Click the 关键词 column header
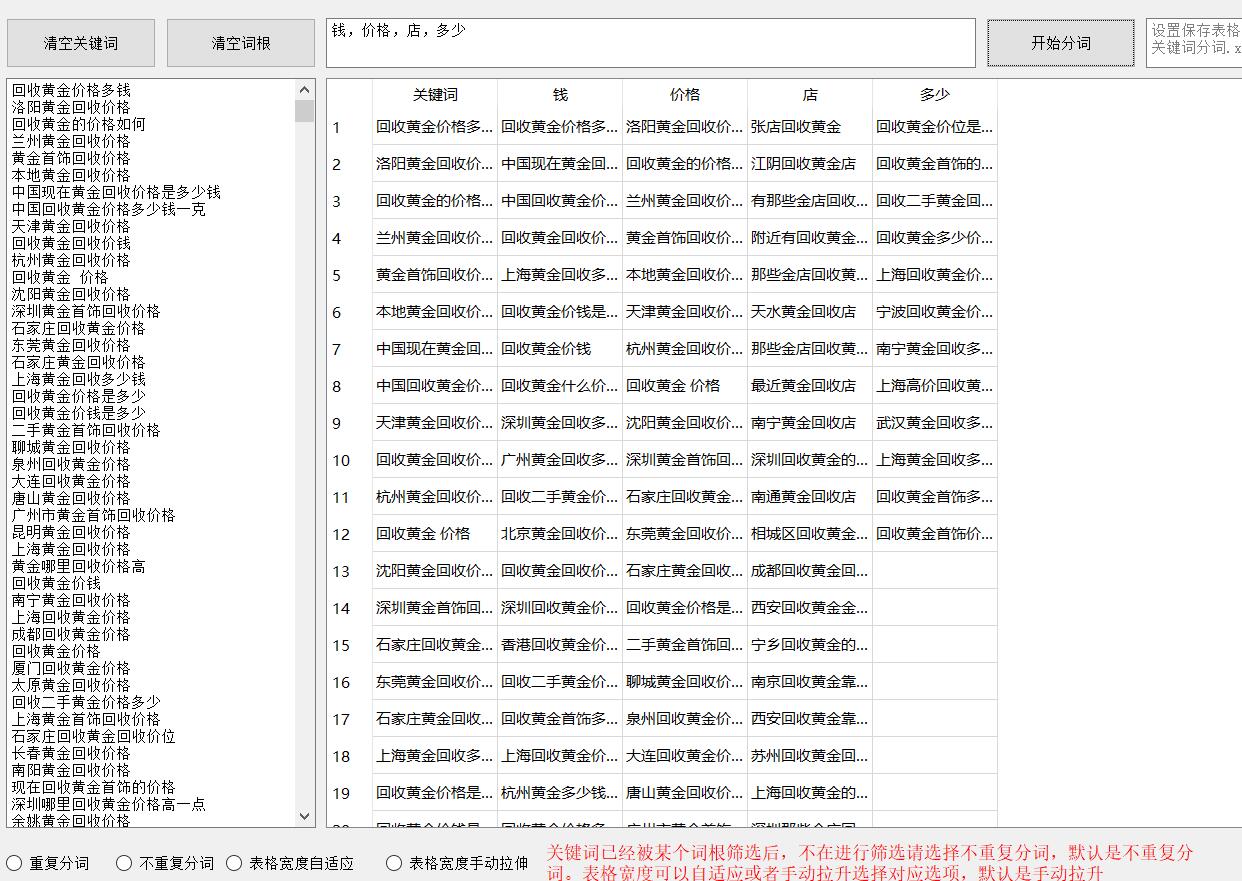 [x=435, y=95]
